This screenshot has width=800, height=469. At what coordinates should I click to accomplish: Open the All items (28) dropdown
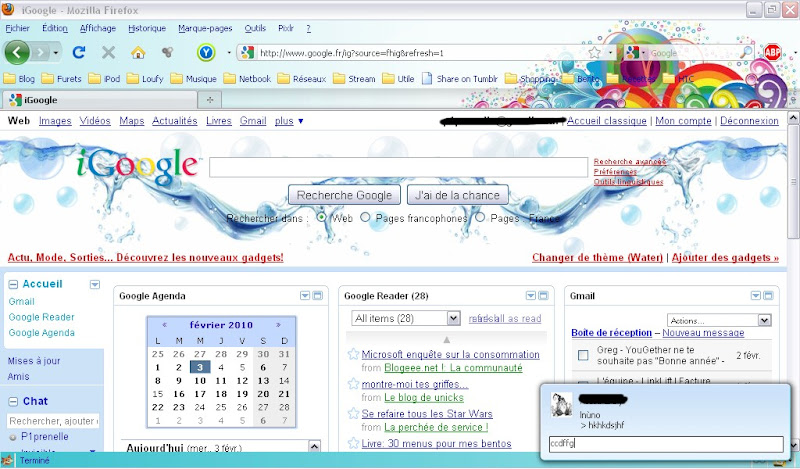(406, 318)
